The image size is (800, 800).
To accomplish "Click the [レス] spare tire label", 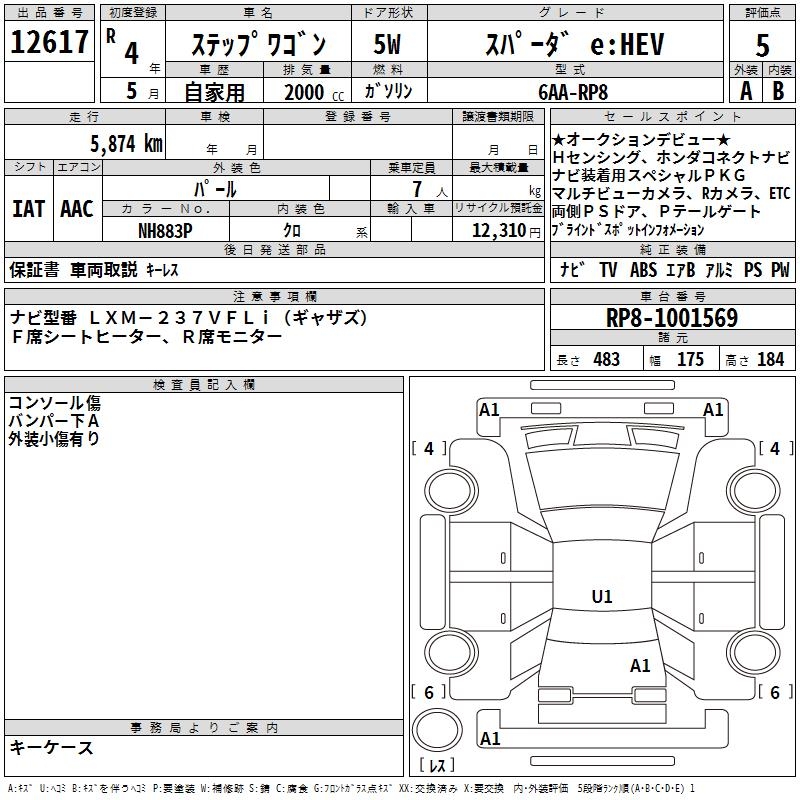I will click(437, 765).
